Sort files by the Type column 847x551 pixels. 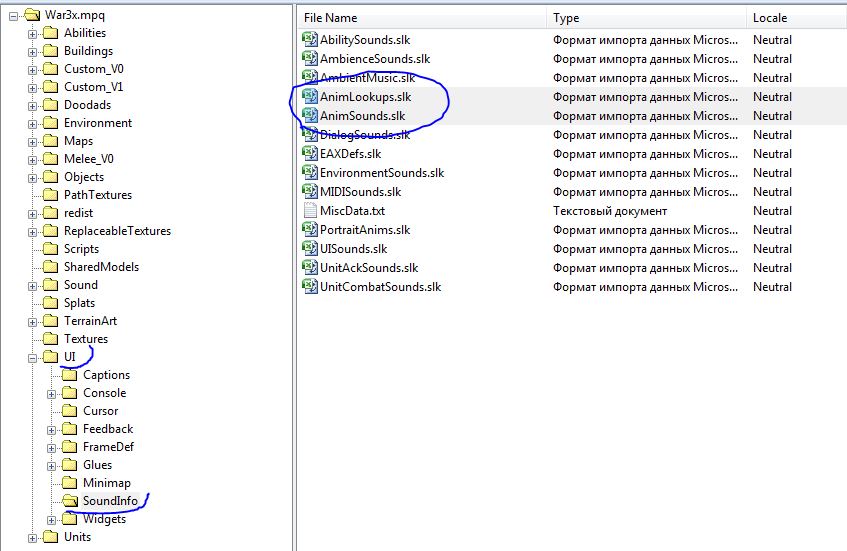click(x=647, y=18)
